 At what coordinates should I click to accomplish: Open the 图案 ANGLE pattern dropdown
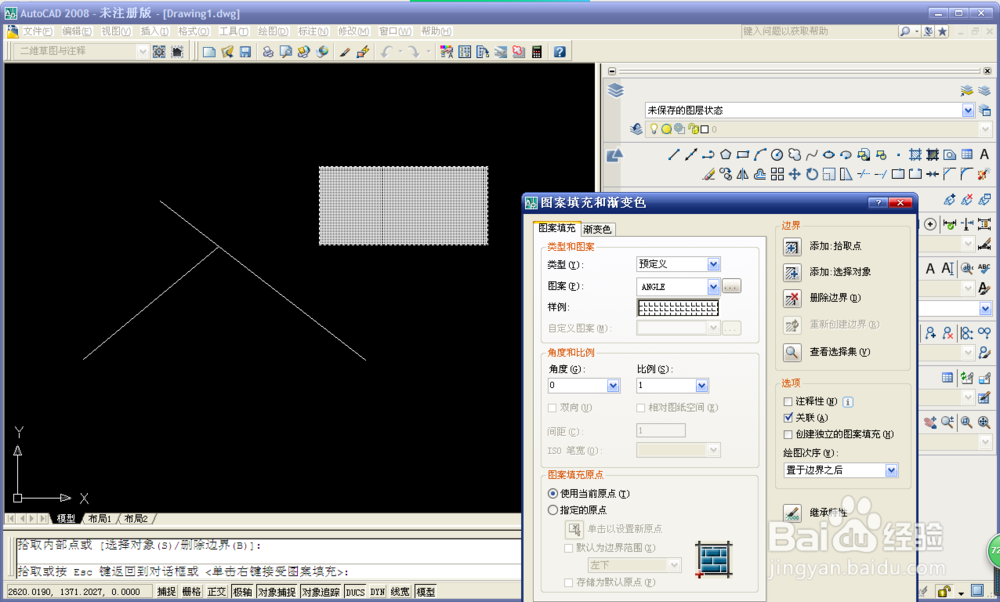coord(714,287)
